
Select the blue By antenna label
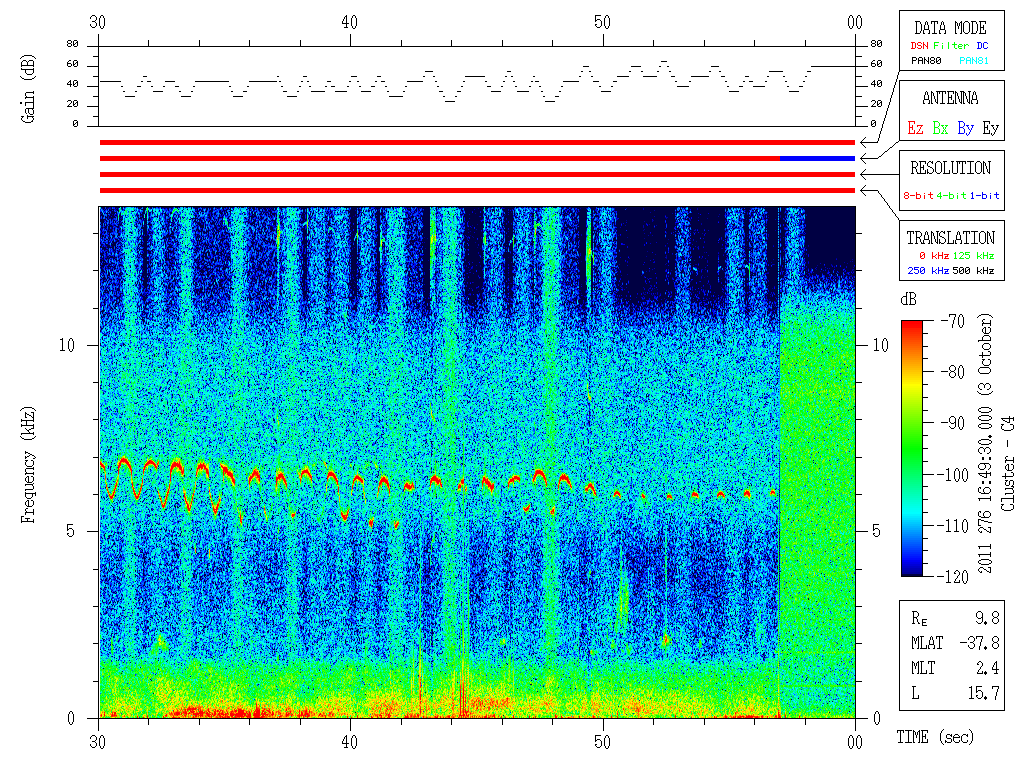965,129
